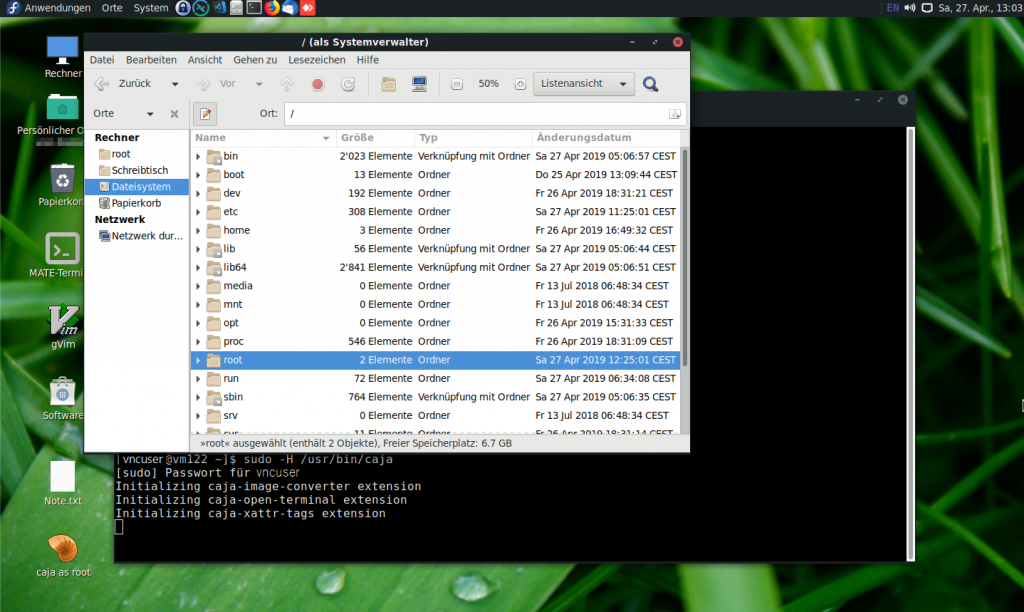Reload the folder view

(x=347, y=84)
